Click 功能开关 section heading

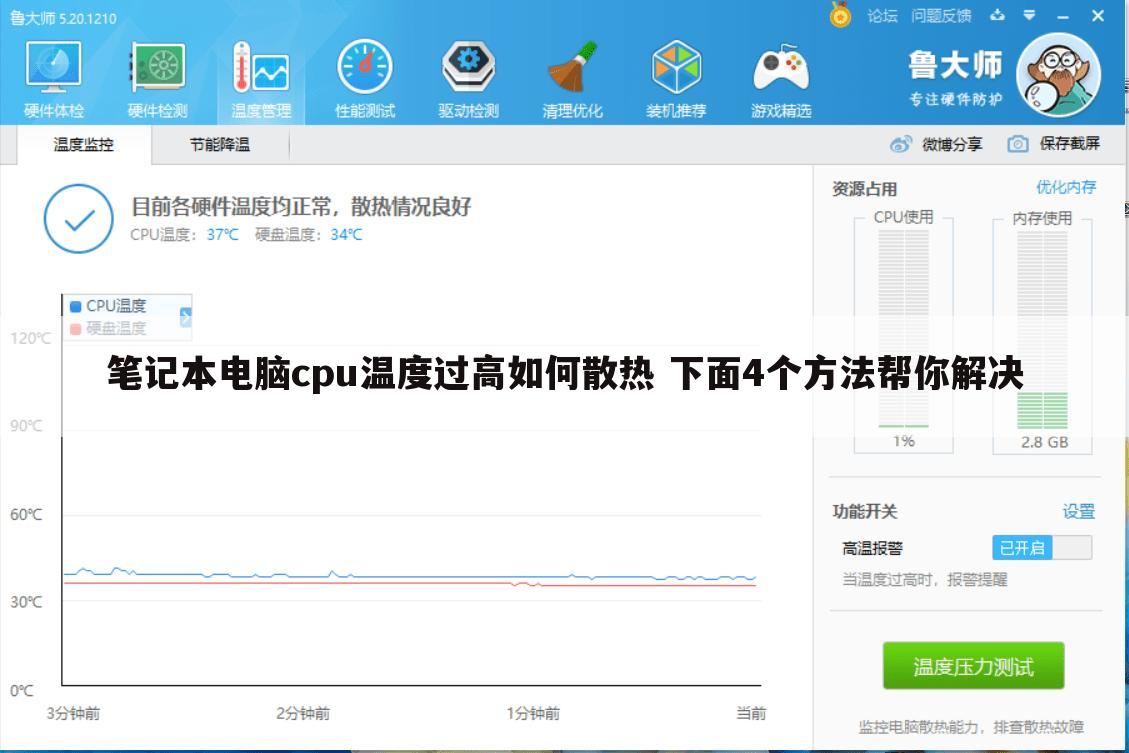click(865, 512)
